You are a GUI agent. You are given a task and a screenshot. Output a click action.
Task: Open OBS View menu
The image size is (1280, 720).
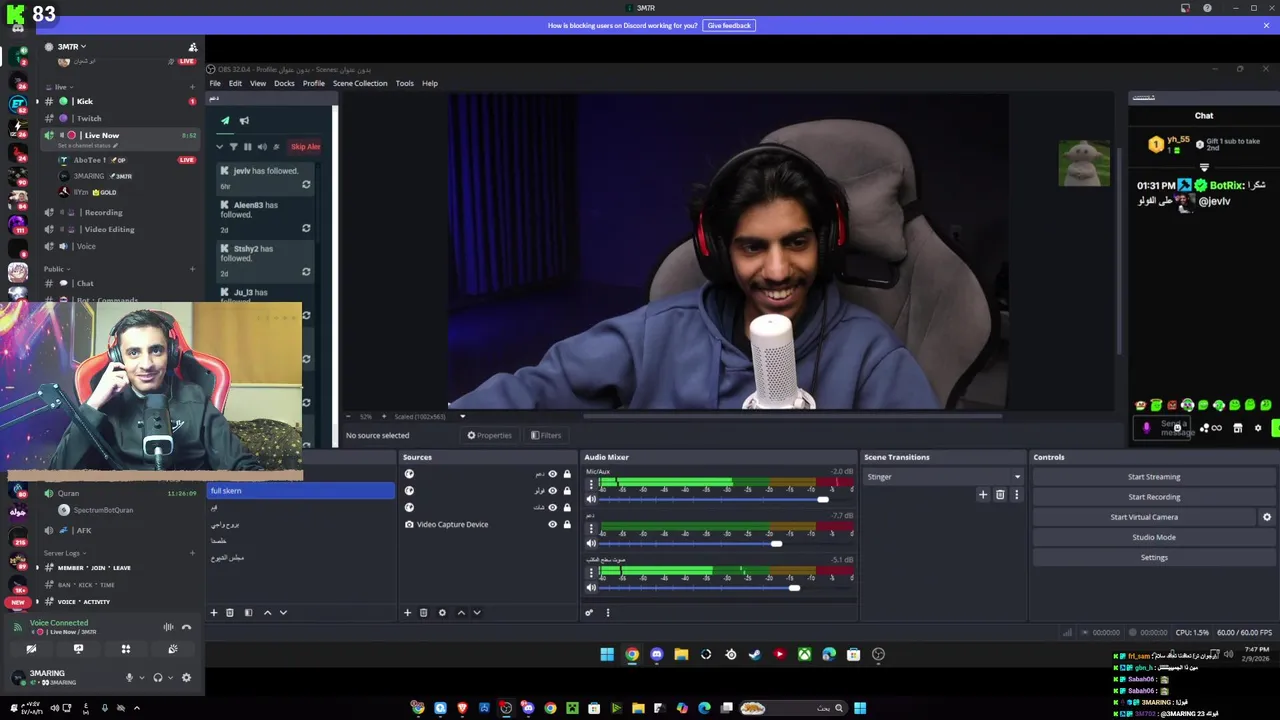258,83
